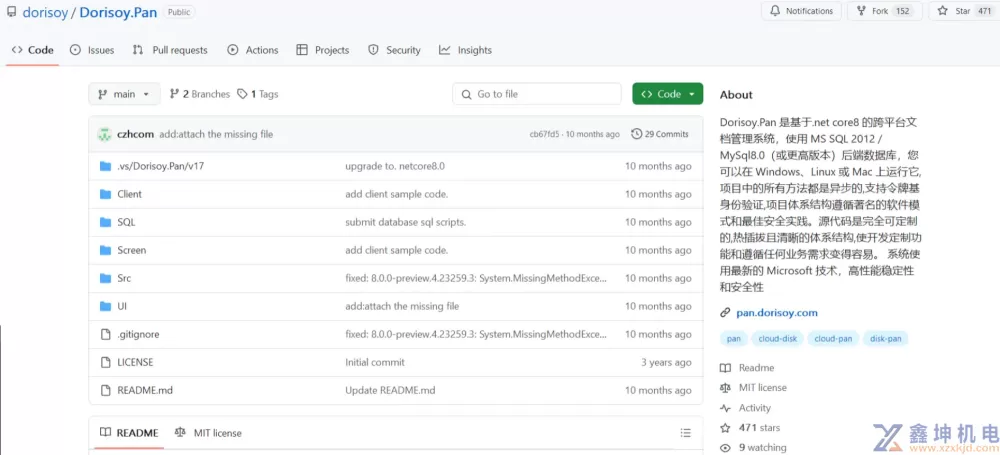This screenshot has height=455, width=1000.
Task: Open commit 'upgrade to. netcore8.0'
Action: click(x=395, y=166)
